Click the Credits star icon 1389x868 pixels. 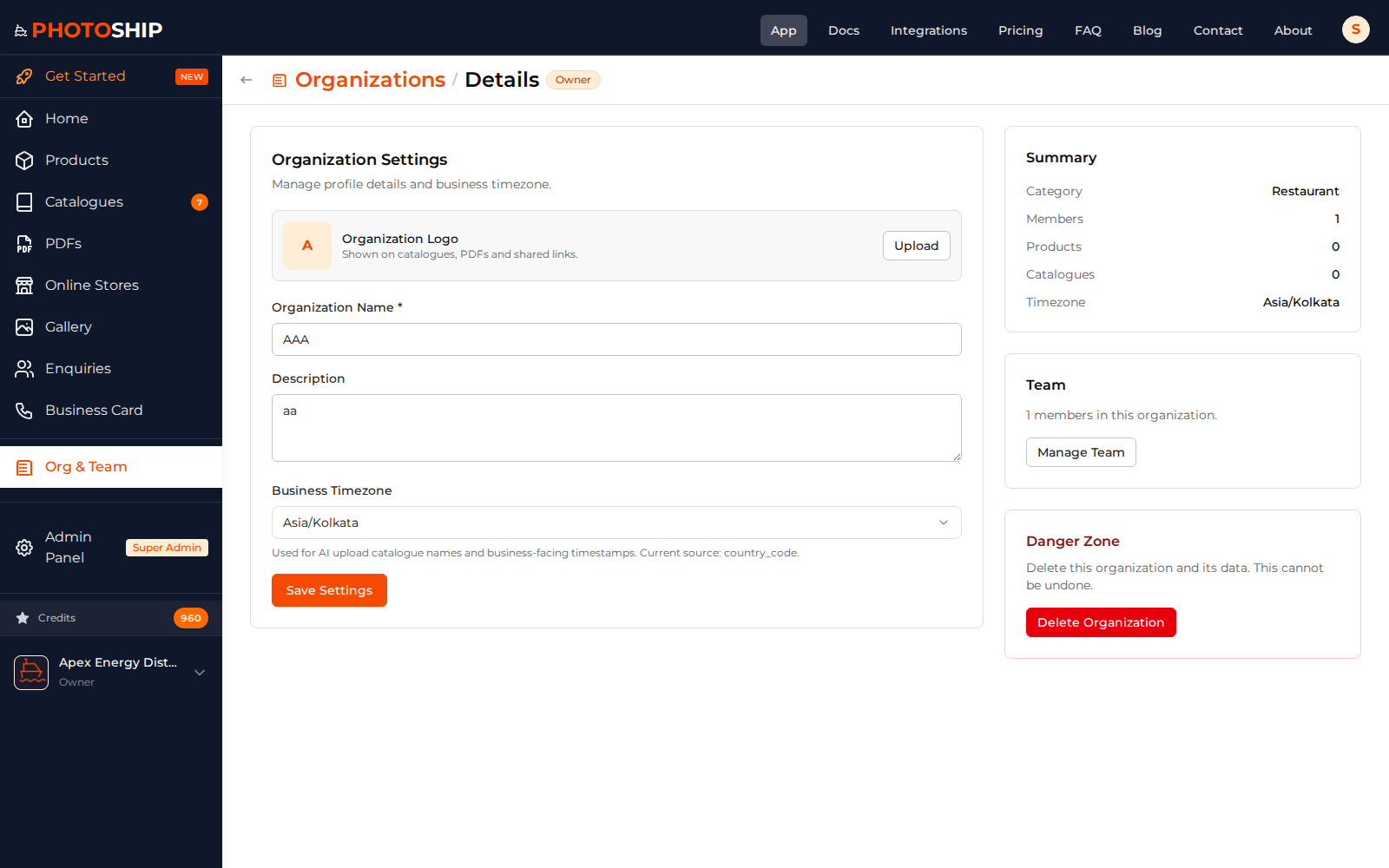(23, 618)
